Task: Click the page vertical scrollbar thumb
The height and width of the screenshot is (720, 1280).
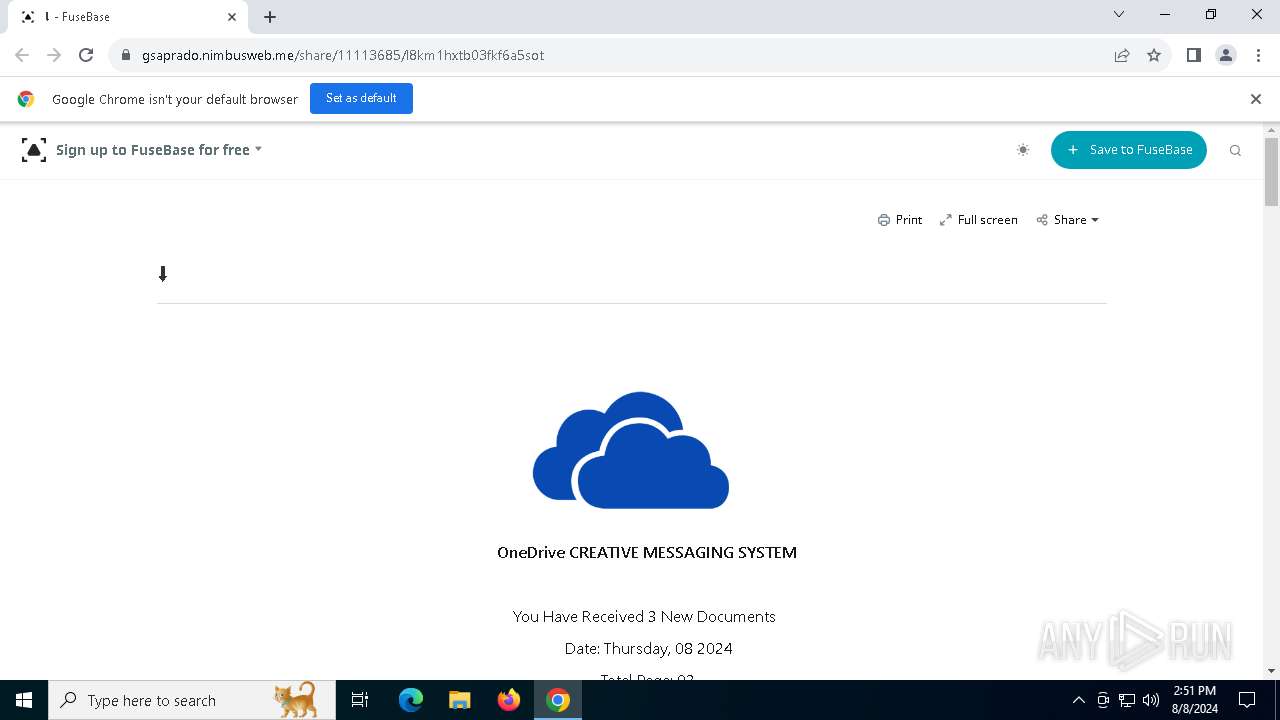Action: pos(1271,172)
